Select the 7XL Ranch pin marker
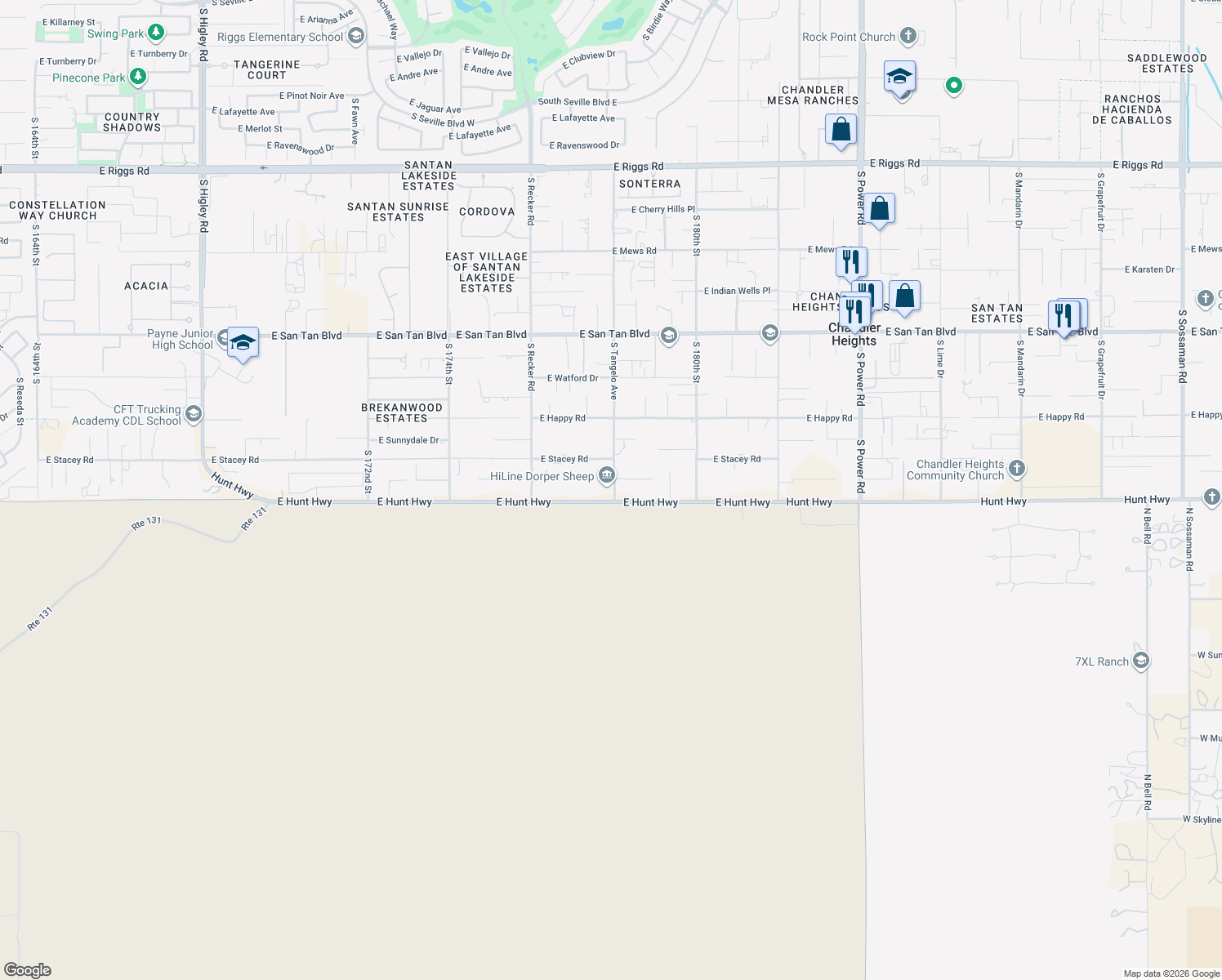Image resolution: width=1222 pixels, height=980 pixels. click(x=1140, y=661)
